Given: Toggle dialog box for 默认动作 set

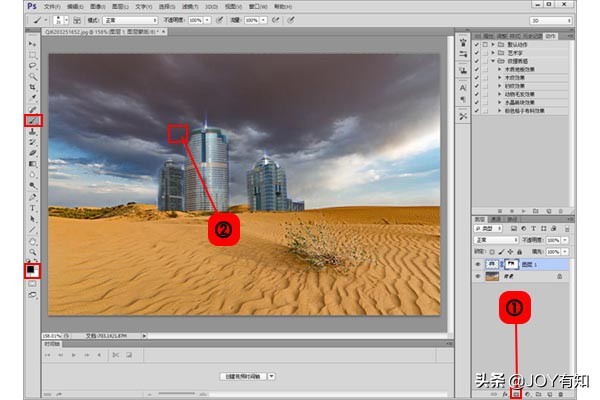Looking at the screenshot, I should click(x=485, y=44).
